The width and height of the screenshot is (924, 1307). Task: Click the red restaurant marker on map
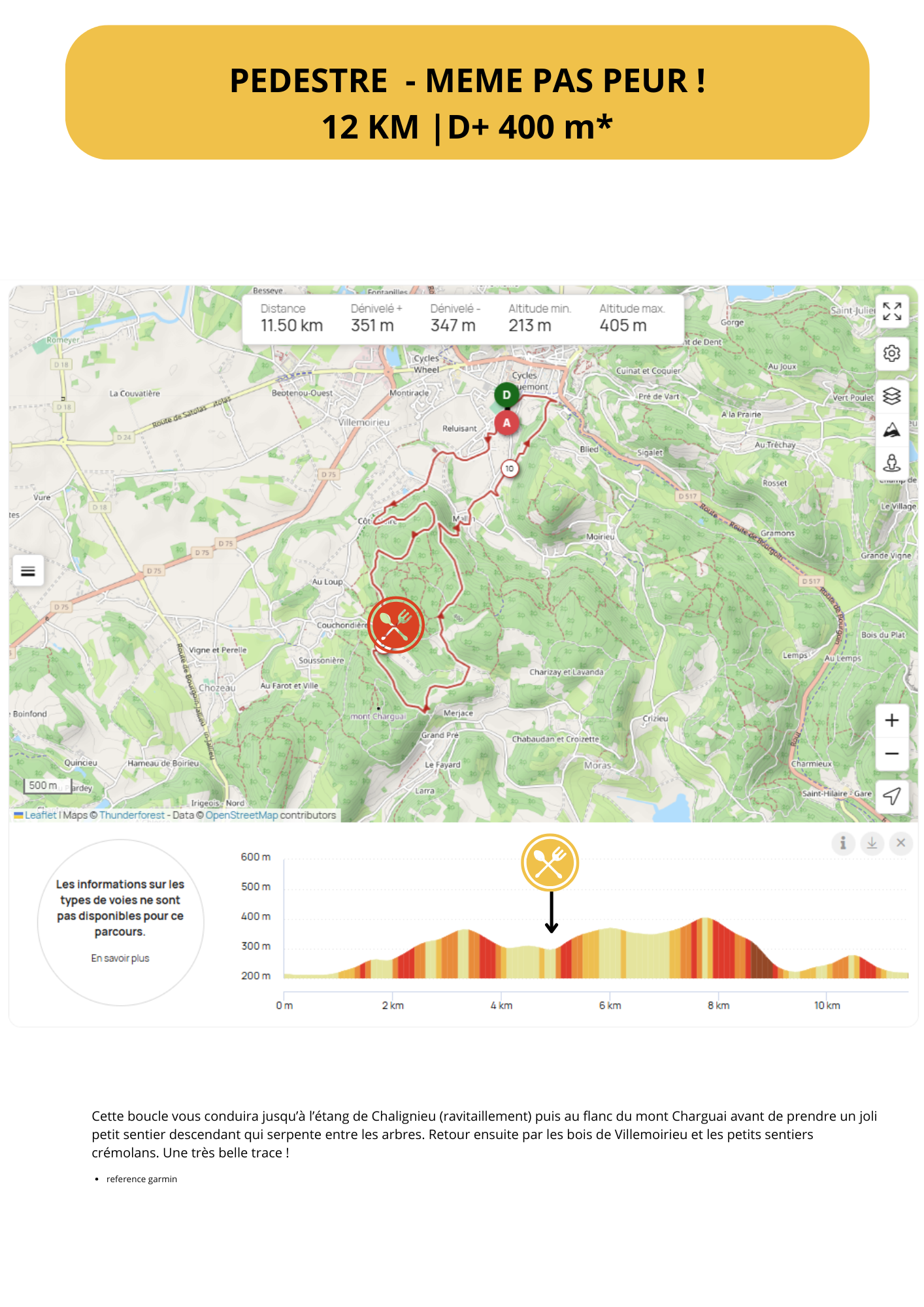[x=395, y=625]
